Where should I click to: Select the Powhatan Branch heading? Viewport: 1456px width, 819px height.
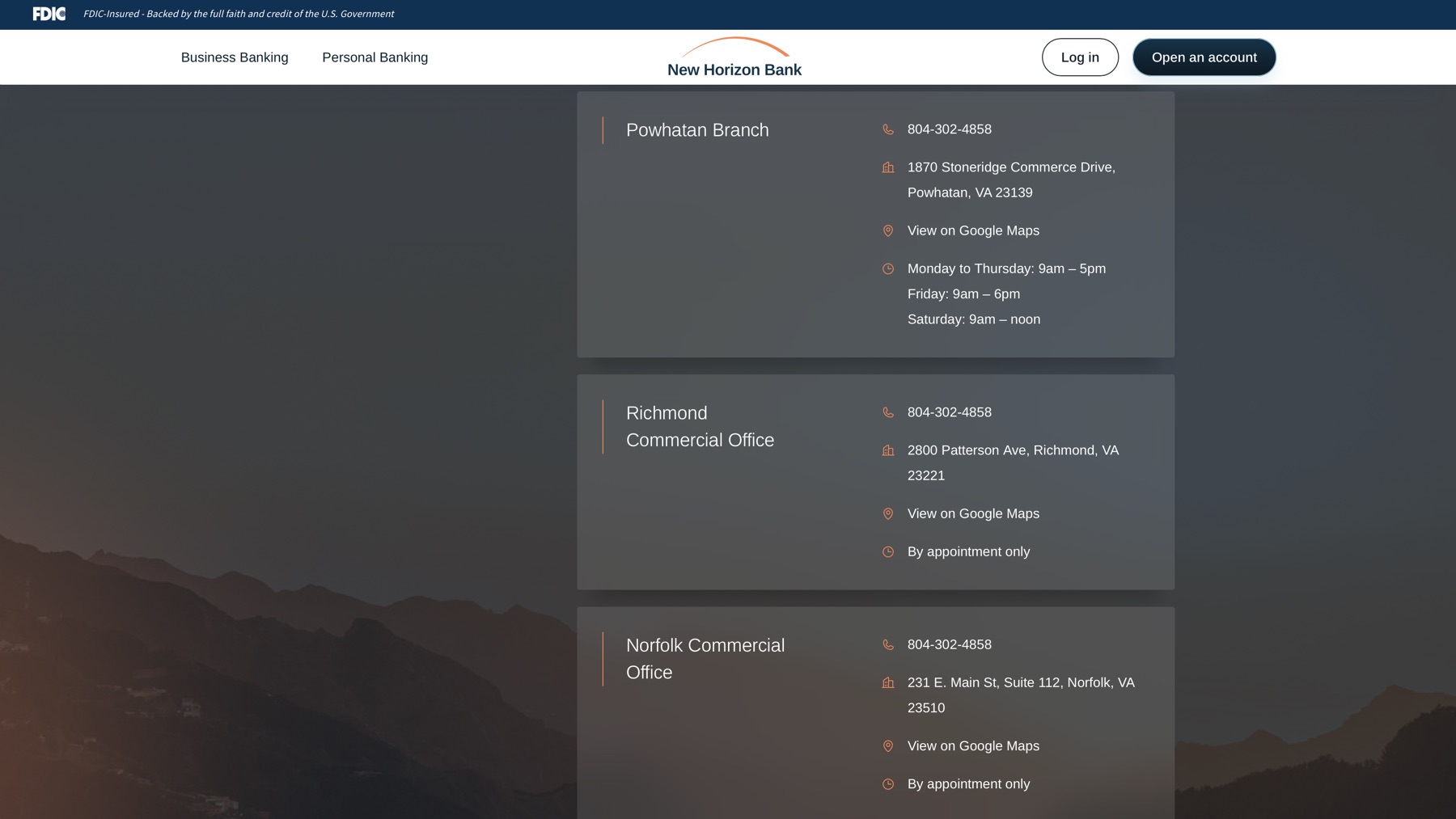(x=697, y=130)
